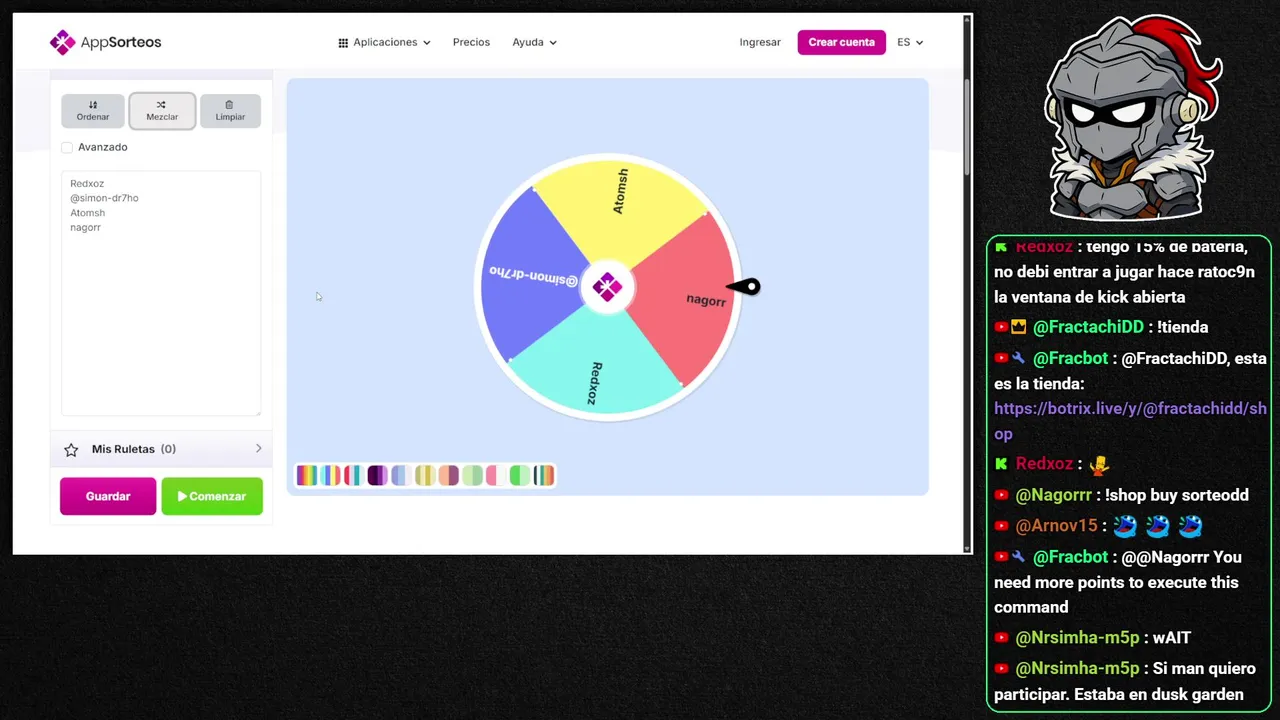Click the wheel center spin logo
This screenshot has width=1280, height=720.
(x=607, y=287)
